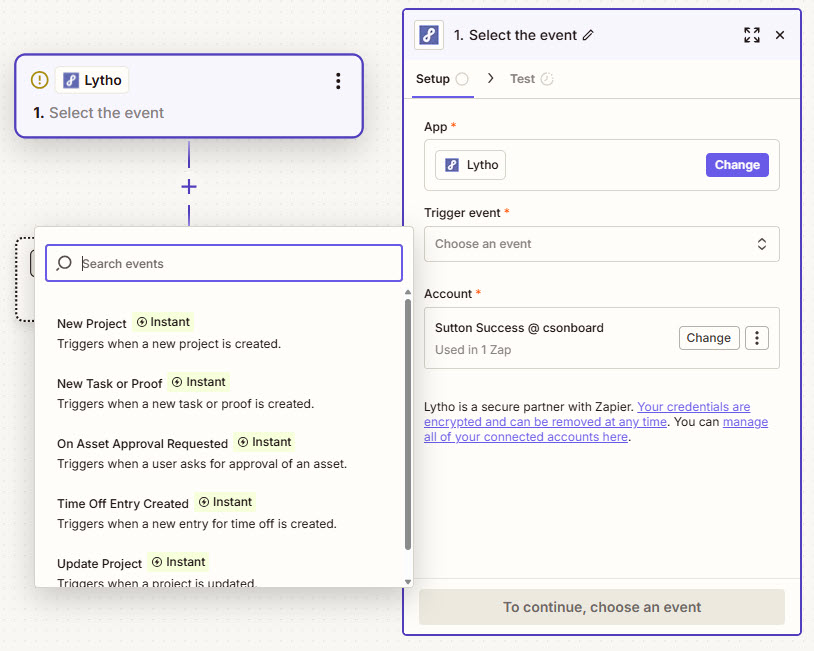Click the scroll down arrow of the event list
Screen dimensions: 814x651
(408, 582)
